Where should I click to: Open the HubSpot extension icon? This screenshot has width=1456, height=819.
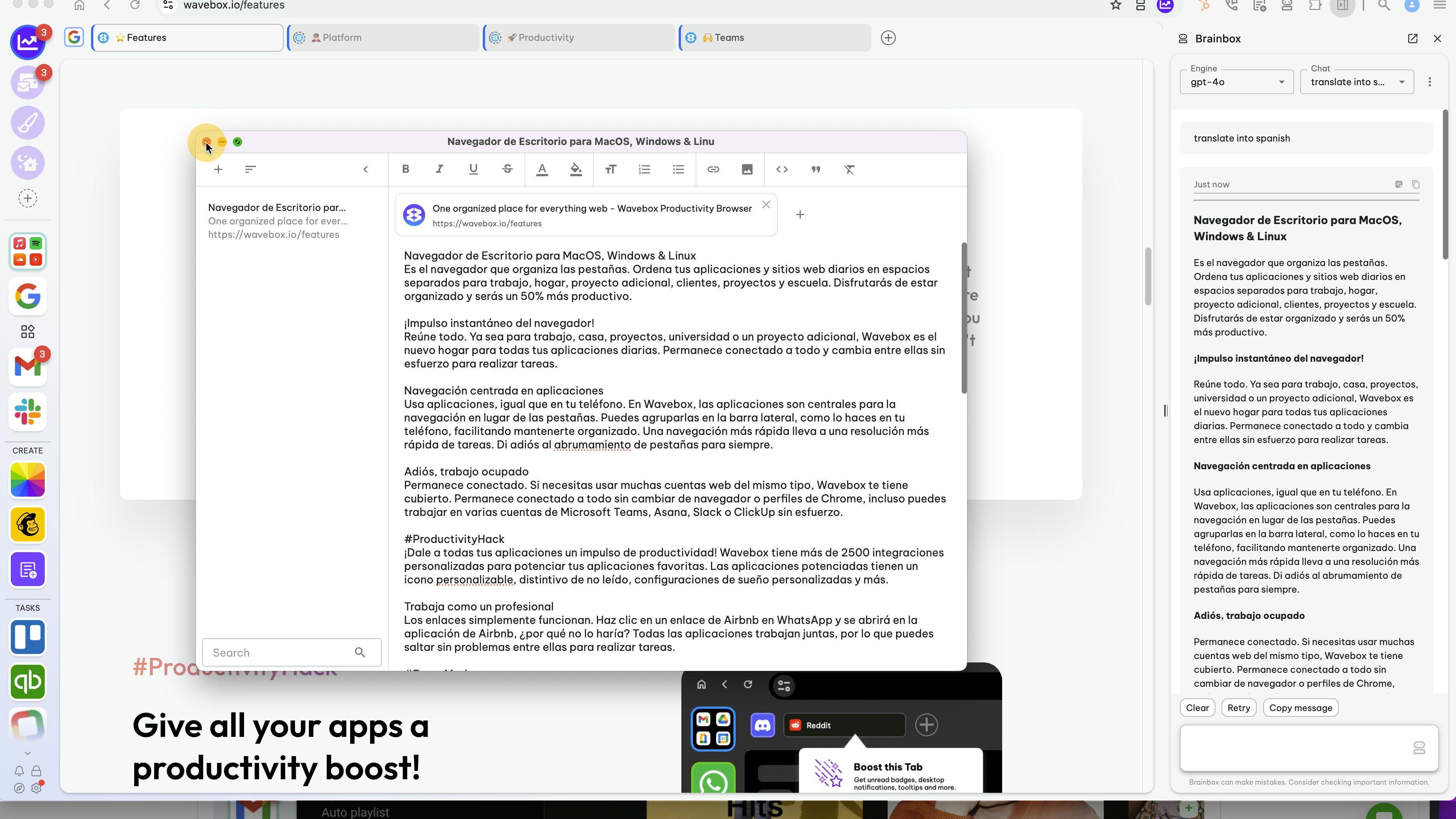tap(1205, 6)
